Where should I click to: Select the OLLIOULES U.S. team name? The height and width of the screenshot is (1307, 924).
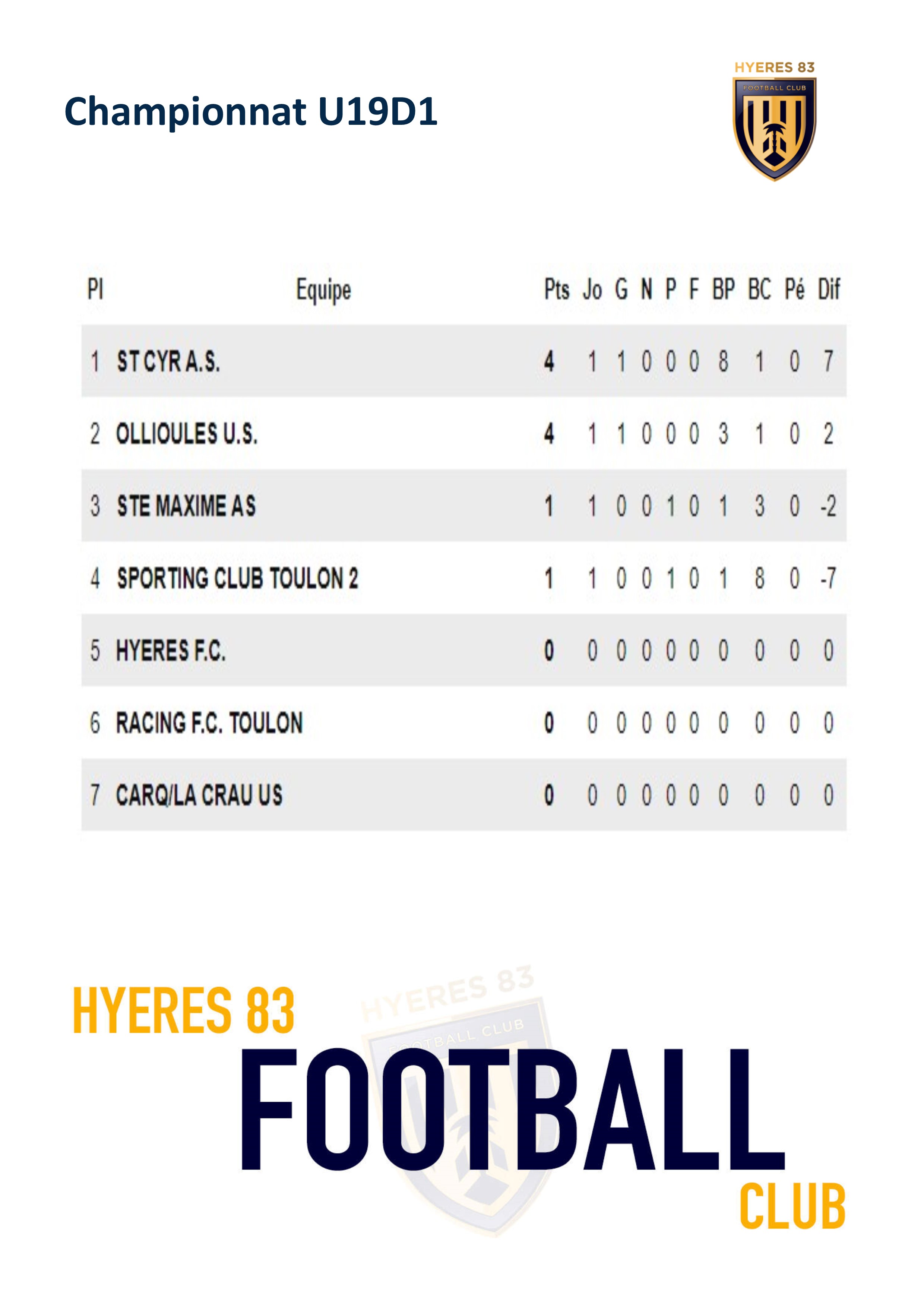[x=187, y=434]
